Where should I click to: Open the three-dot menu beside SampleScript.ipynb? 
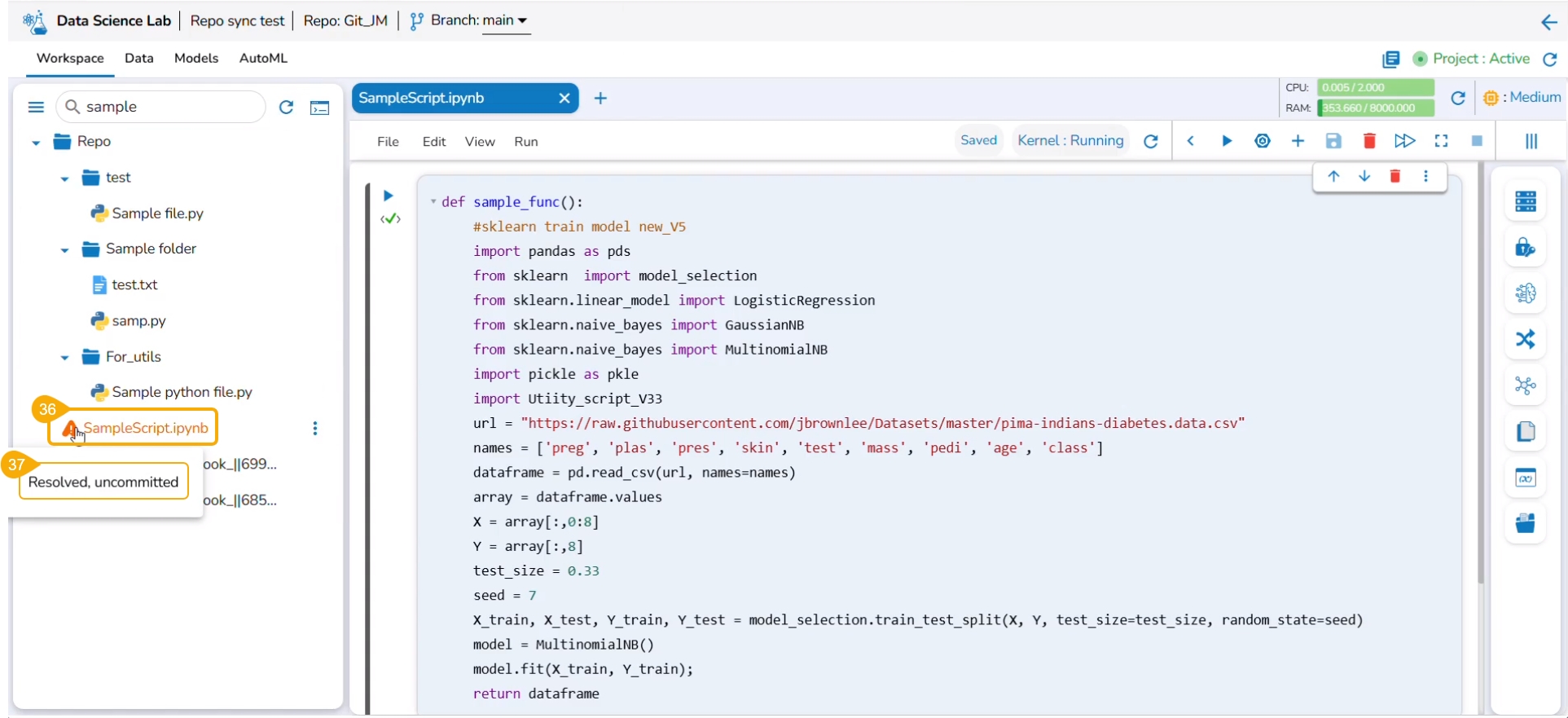pos(315,428)
